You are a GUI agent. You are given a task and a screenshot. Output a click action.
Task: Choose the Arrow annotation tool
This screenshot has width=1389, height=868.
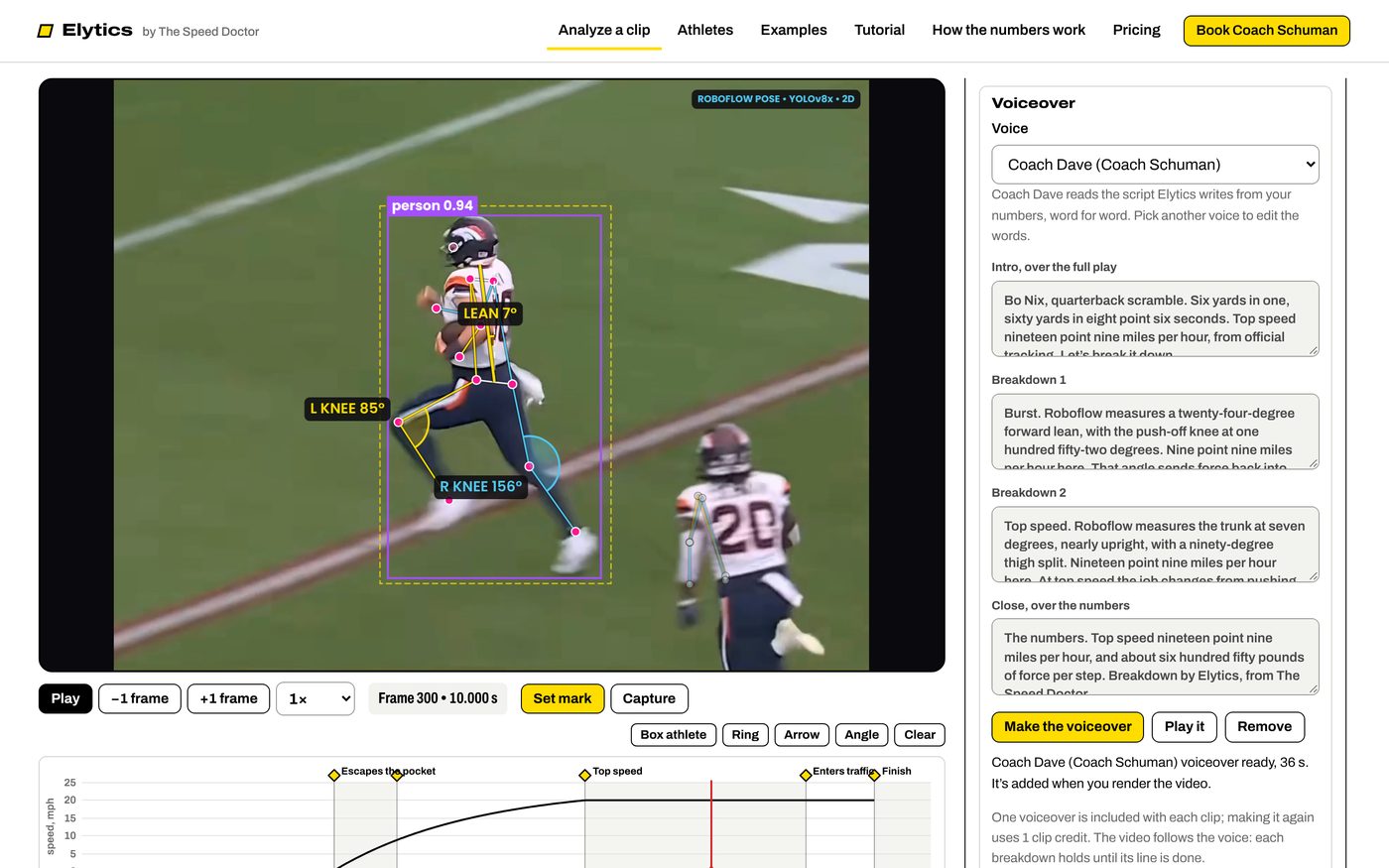[x=802, y=735]
